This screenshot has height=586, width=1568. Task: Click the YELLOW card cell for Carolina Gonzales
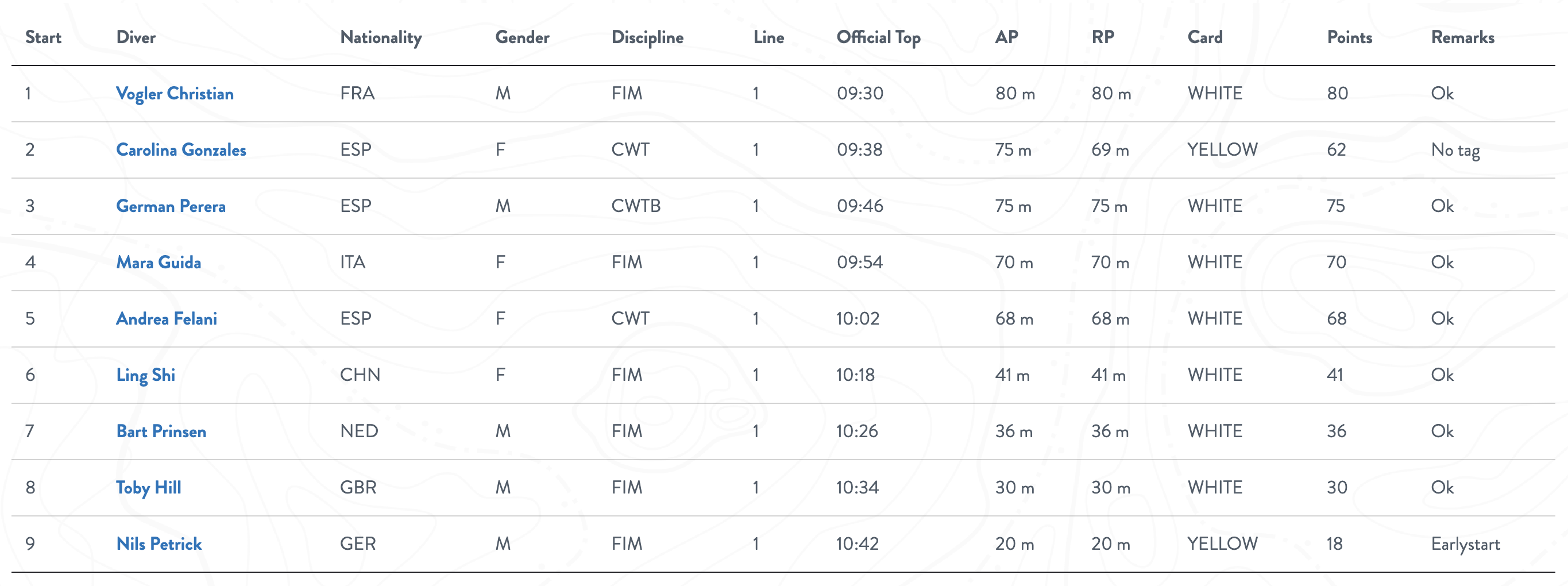tap(1222, 150)
